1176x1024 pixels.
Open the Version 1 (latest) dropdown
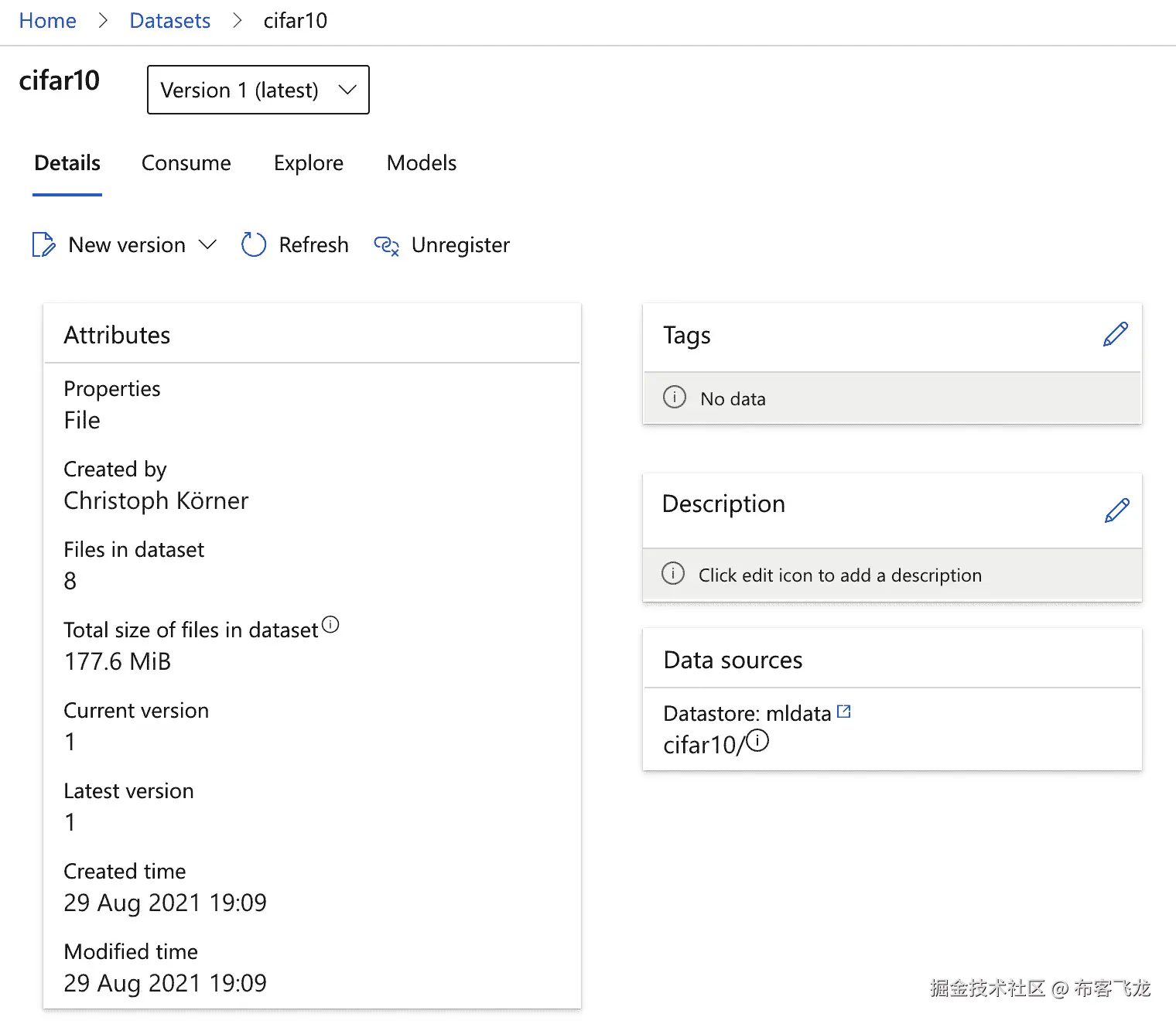coord(258,90)
